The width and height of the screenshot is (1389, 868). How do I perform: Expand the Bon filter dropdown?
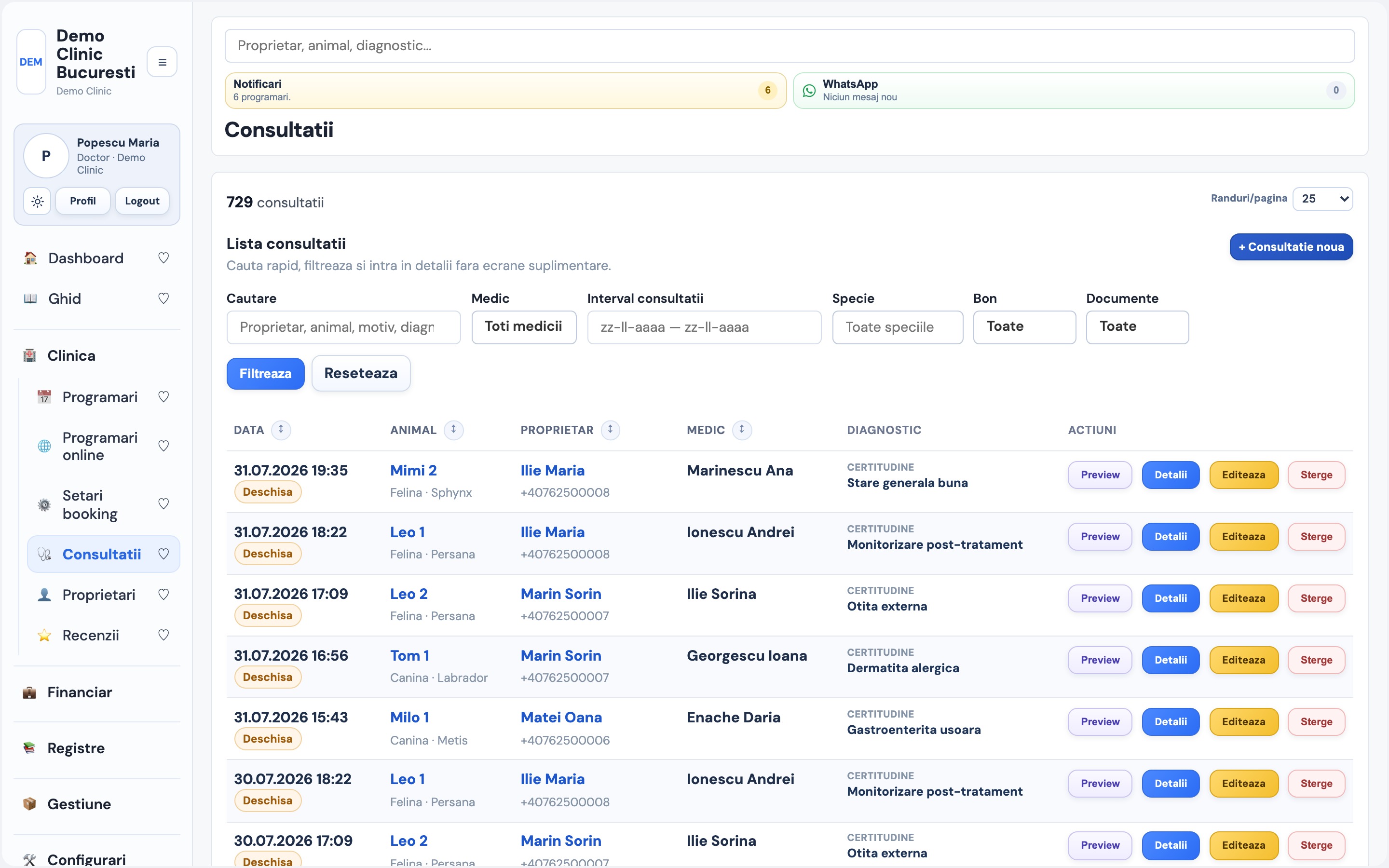[x=1024, y=327]
